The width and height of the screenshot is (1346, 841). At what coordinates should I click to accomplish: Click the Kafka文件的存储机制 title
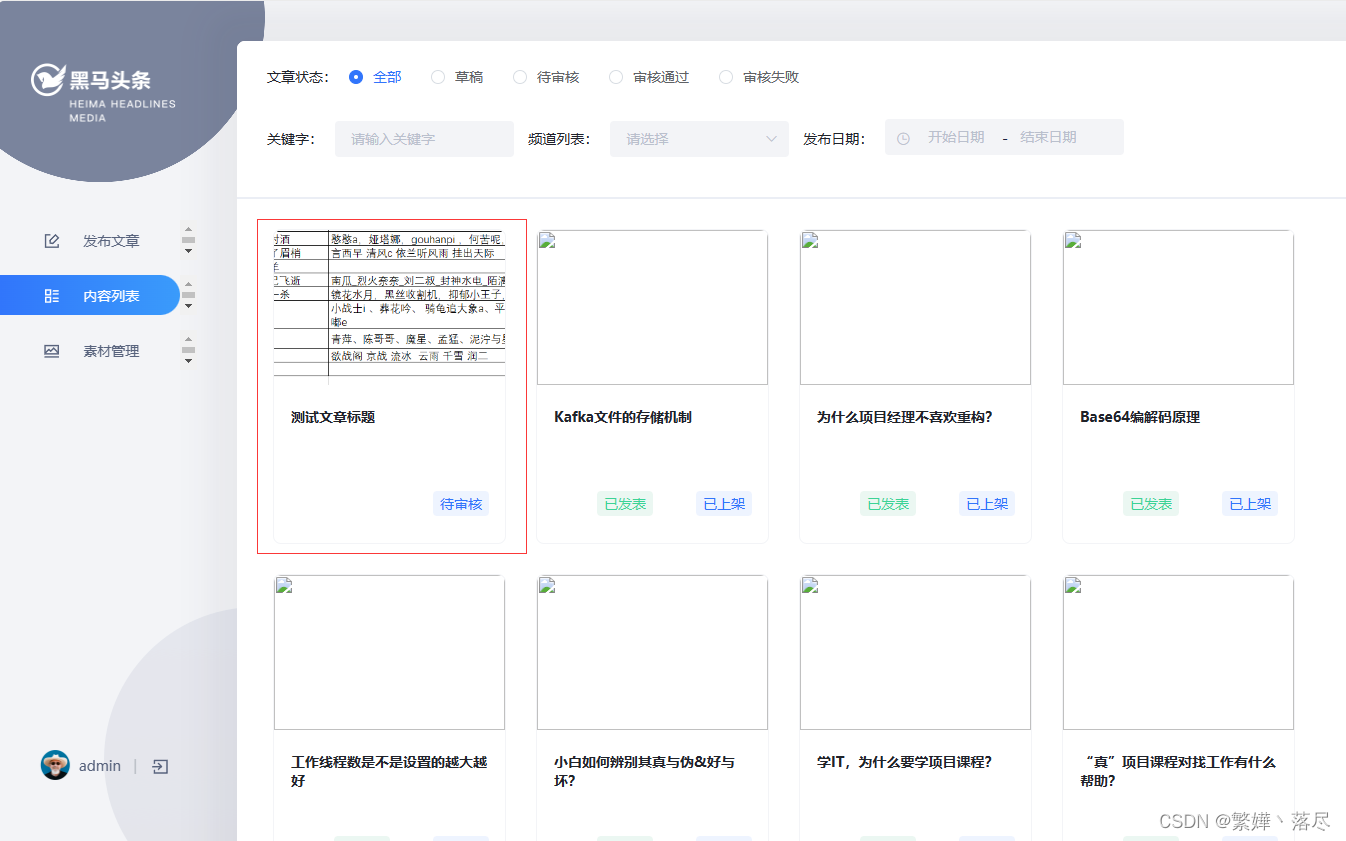point(623,417)
